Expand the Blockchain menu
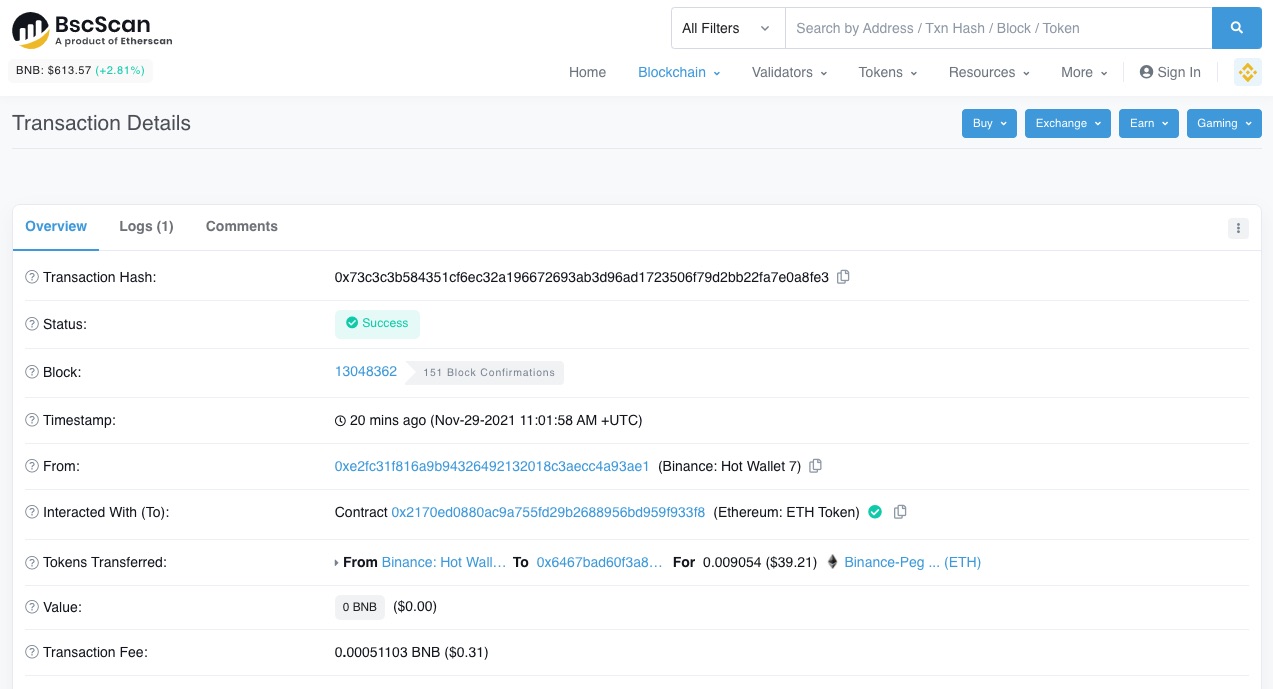1273x689 pixels. coord(679,72)
